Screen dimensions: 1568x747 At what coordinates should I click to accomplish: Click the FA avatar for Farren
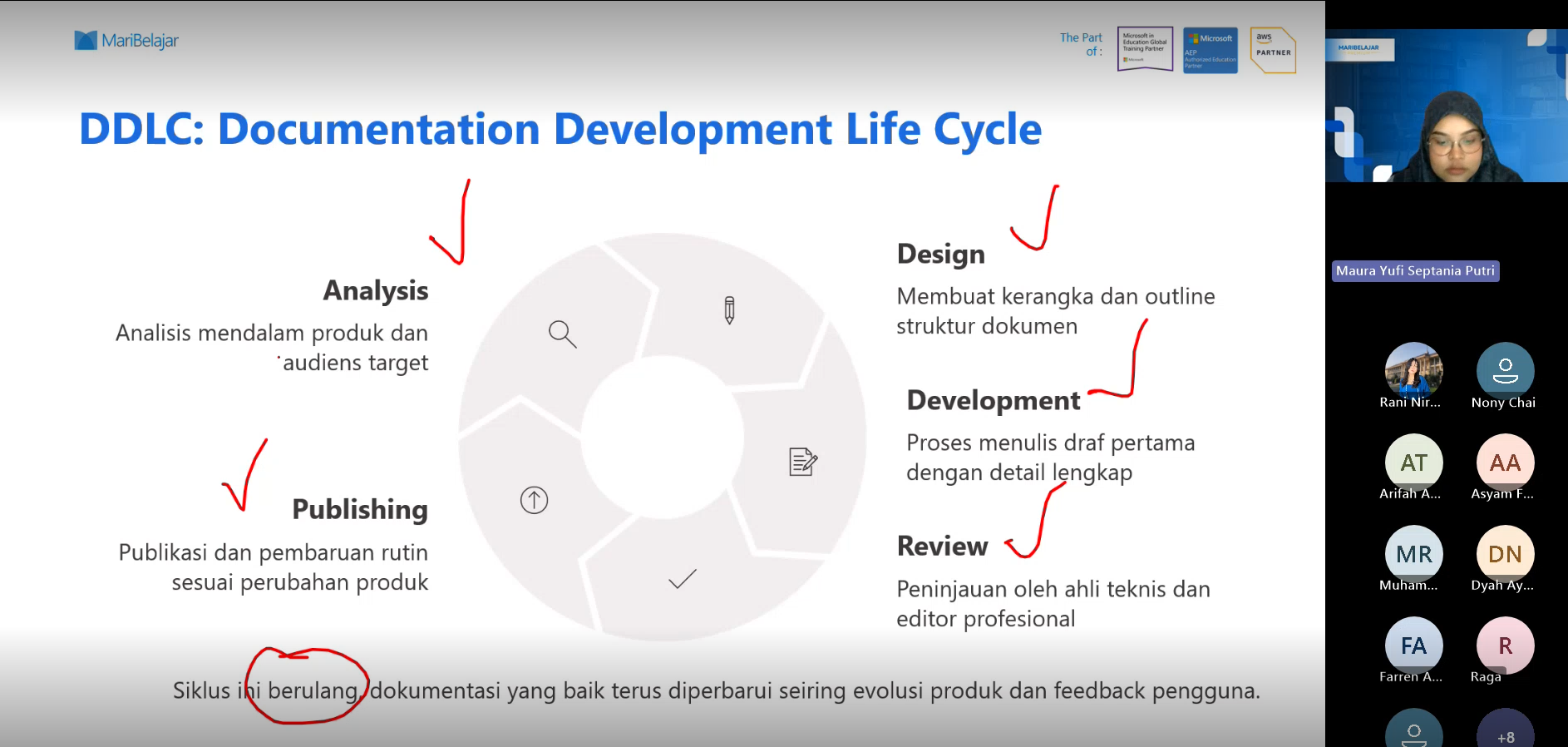pos(1413,645)
